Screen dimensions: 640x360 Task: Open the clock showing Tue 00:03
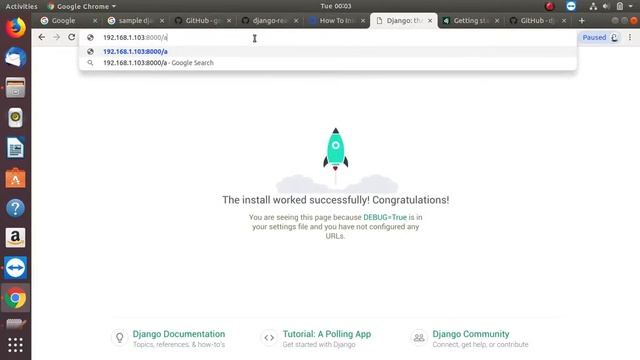[x=336, y=6]
